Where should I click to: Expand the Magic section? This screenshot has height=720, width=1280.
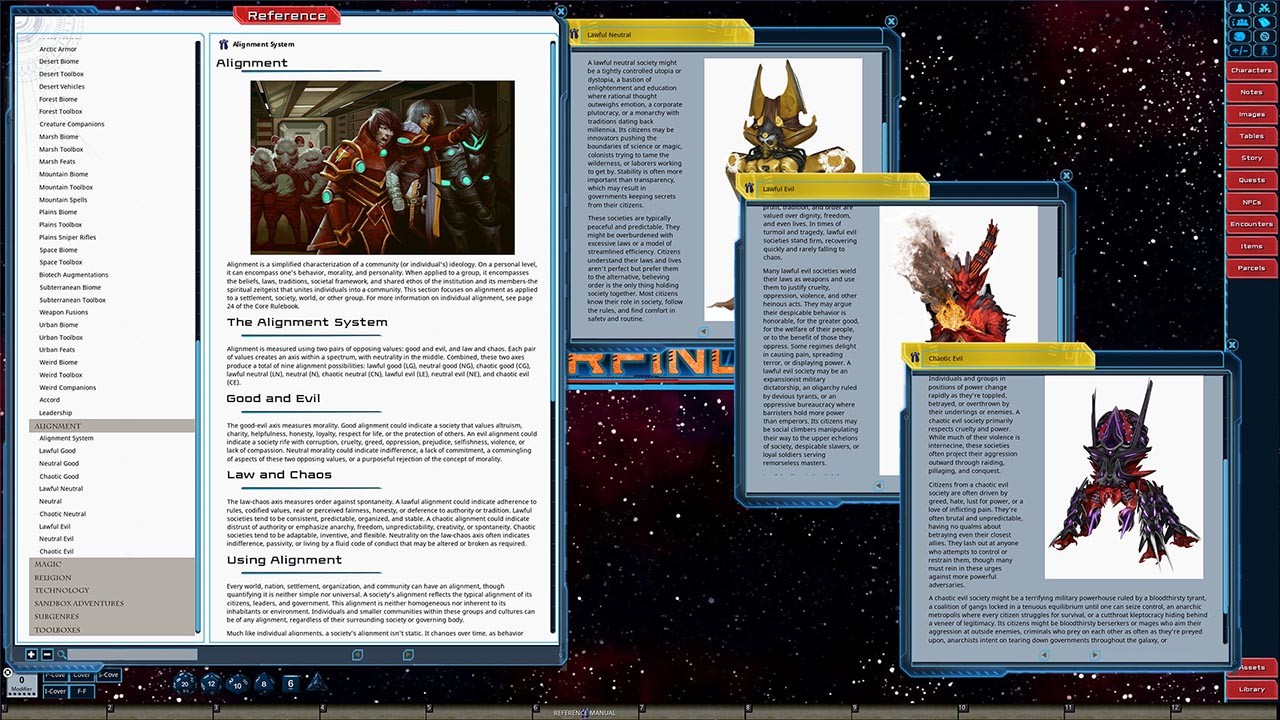pyautogui.click(x=112, y=564)
